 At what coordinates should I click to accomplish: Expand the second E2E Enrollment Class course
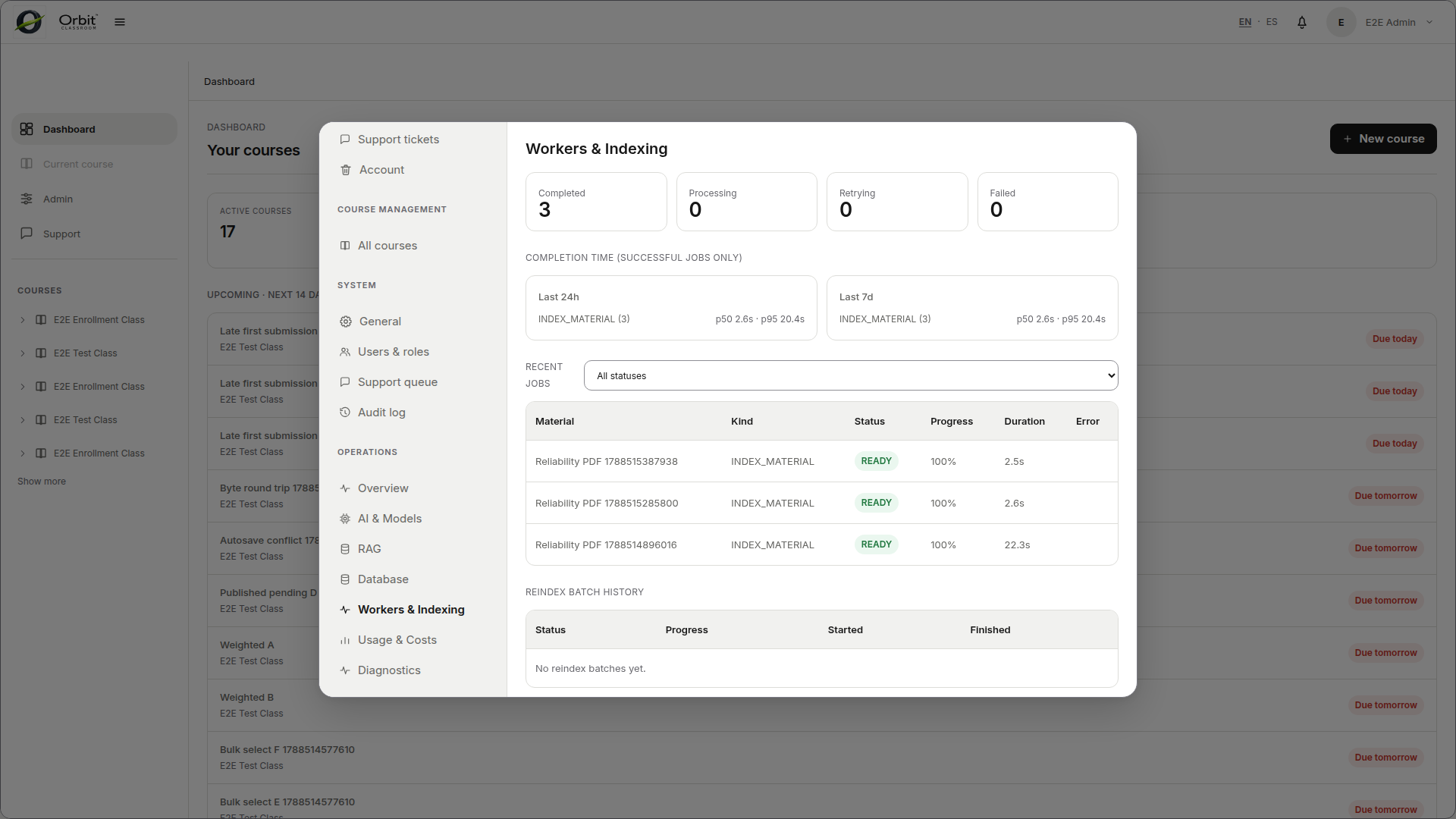click(23, 387)
